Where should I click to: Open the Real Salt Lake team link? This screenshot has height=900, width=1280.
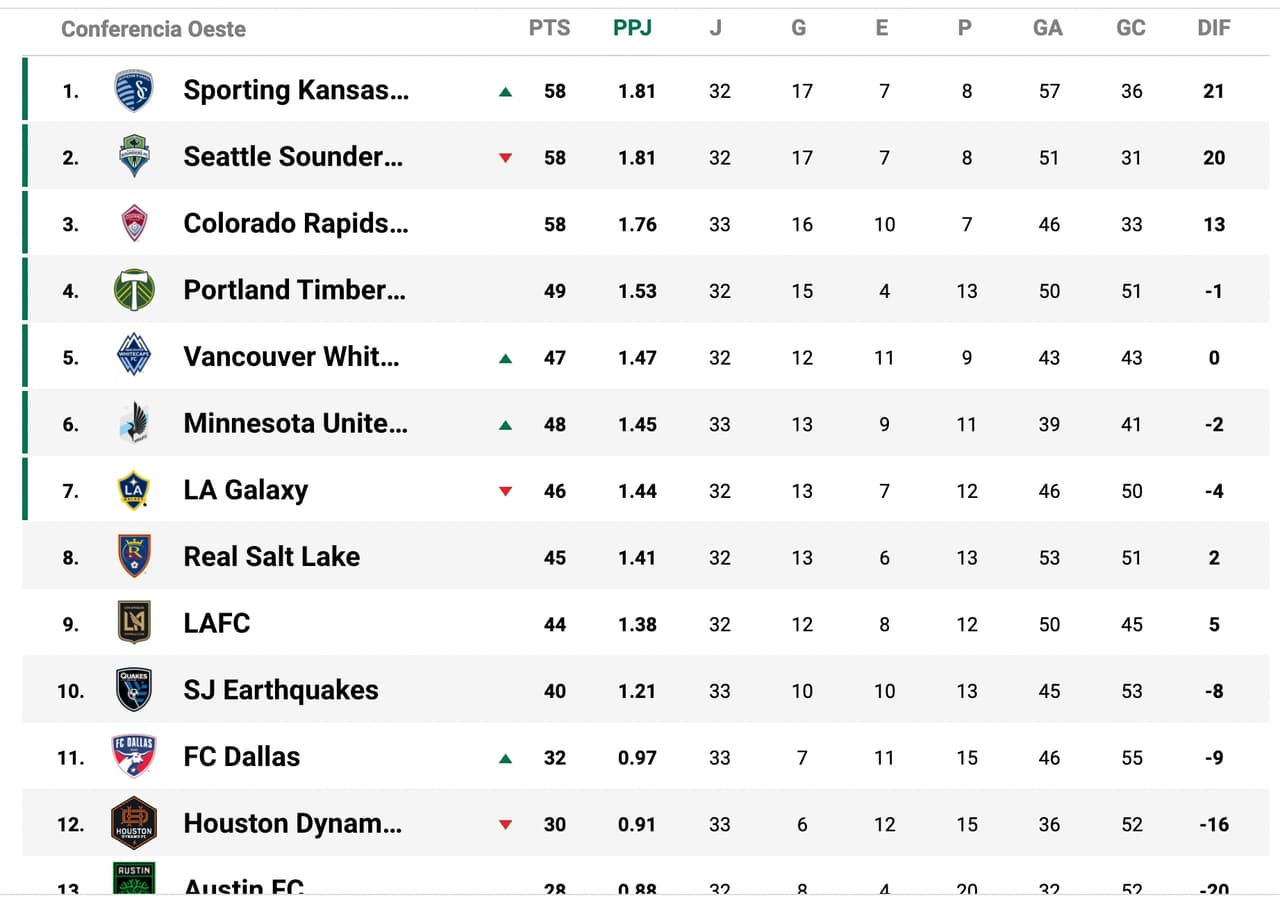272,557
